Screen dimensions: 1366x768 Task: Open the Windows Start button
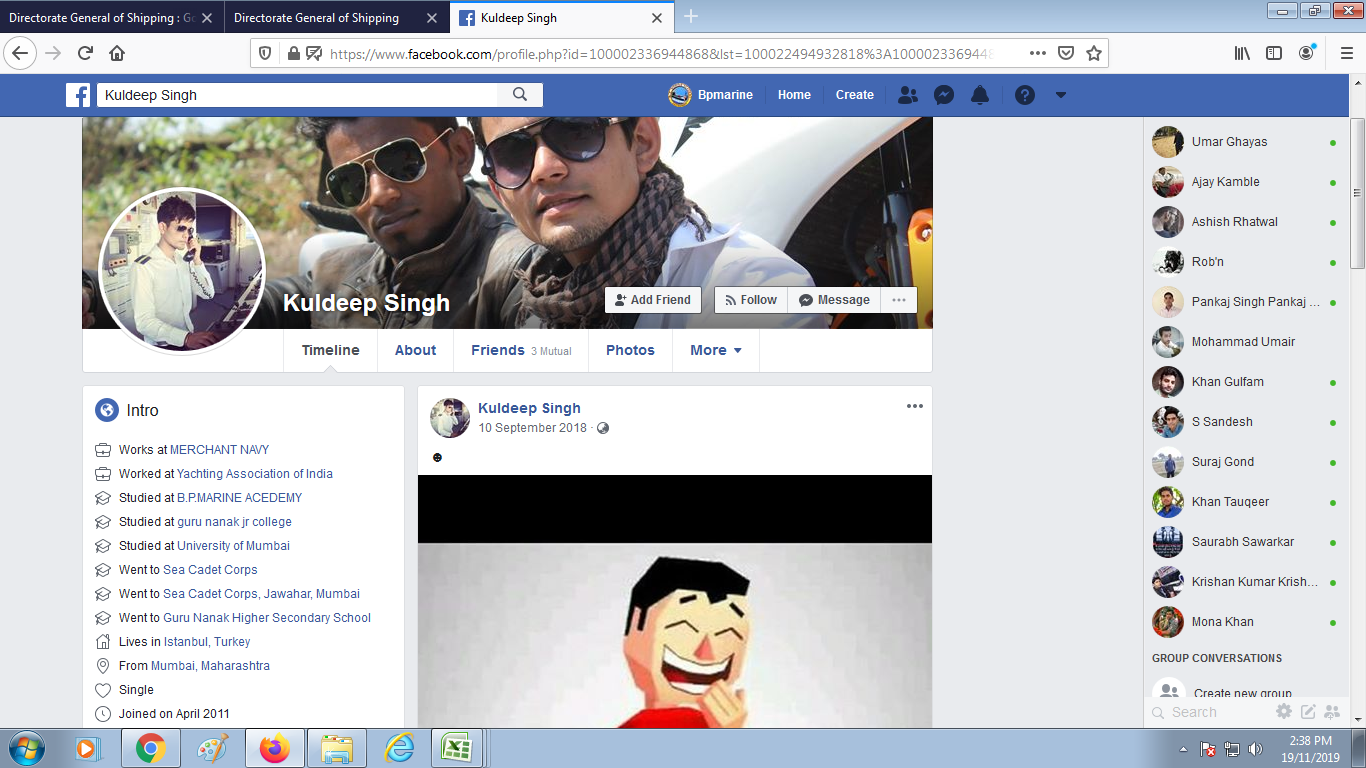[x=25, y=748]
